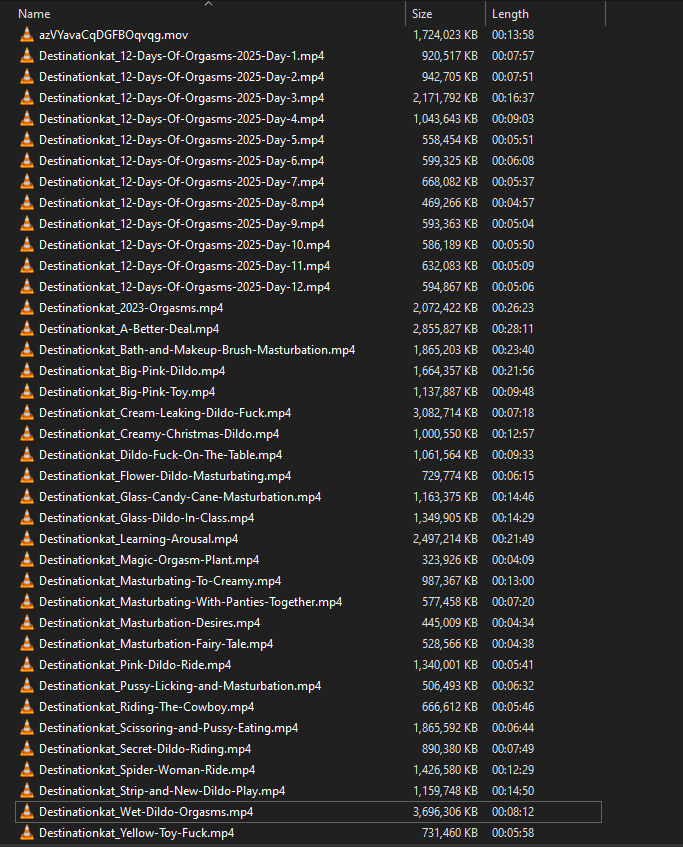683x847 pixels.
Task: Click VLC icon of Destinationkat_Magic-Orgasm-Plant.mp4
Action: point(26,560)
